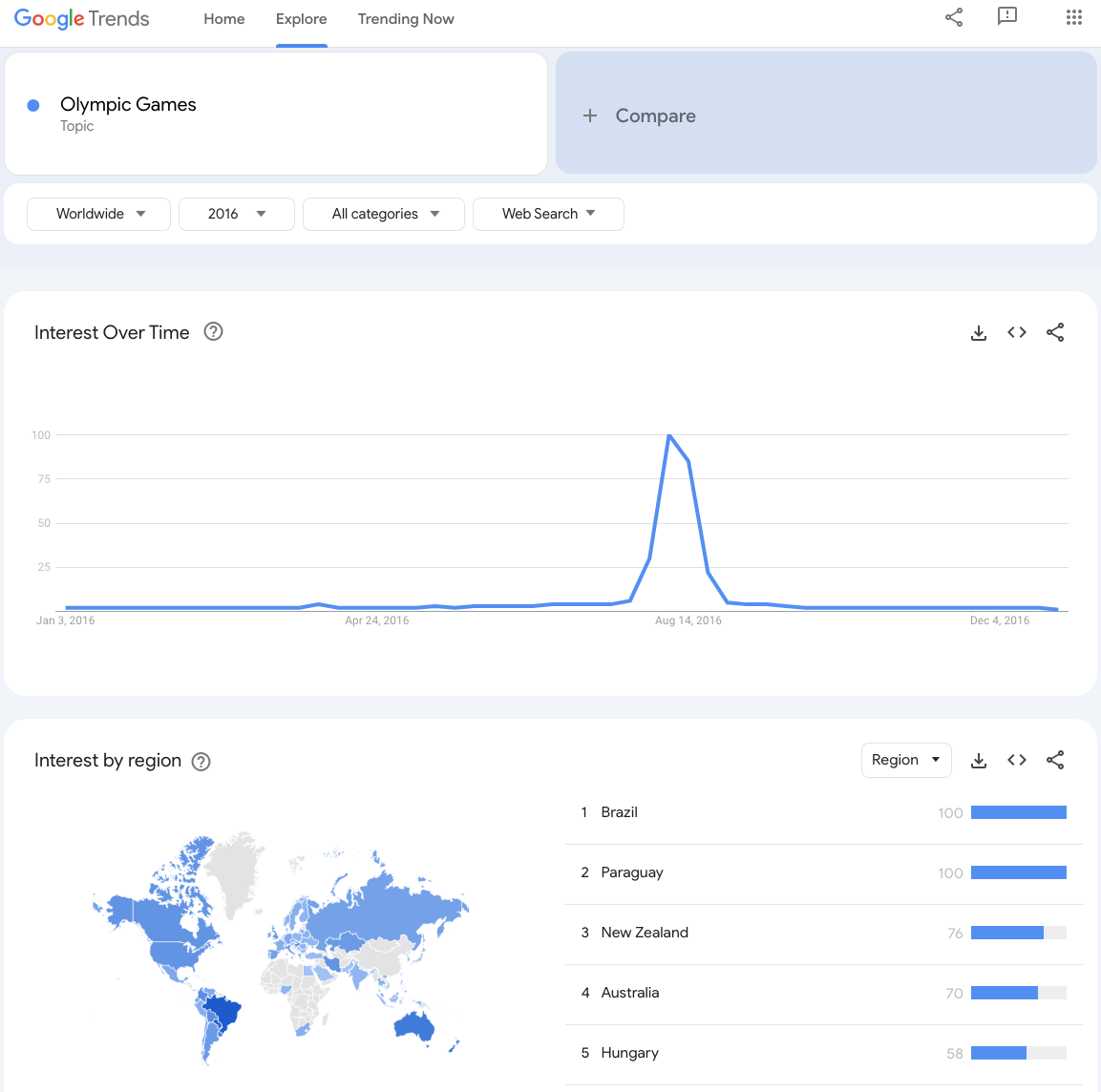This screenshot has height=1092, width=1101.
Task: Open the Region resolution dropdown
Action: 906,760
